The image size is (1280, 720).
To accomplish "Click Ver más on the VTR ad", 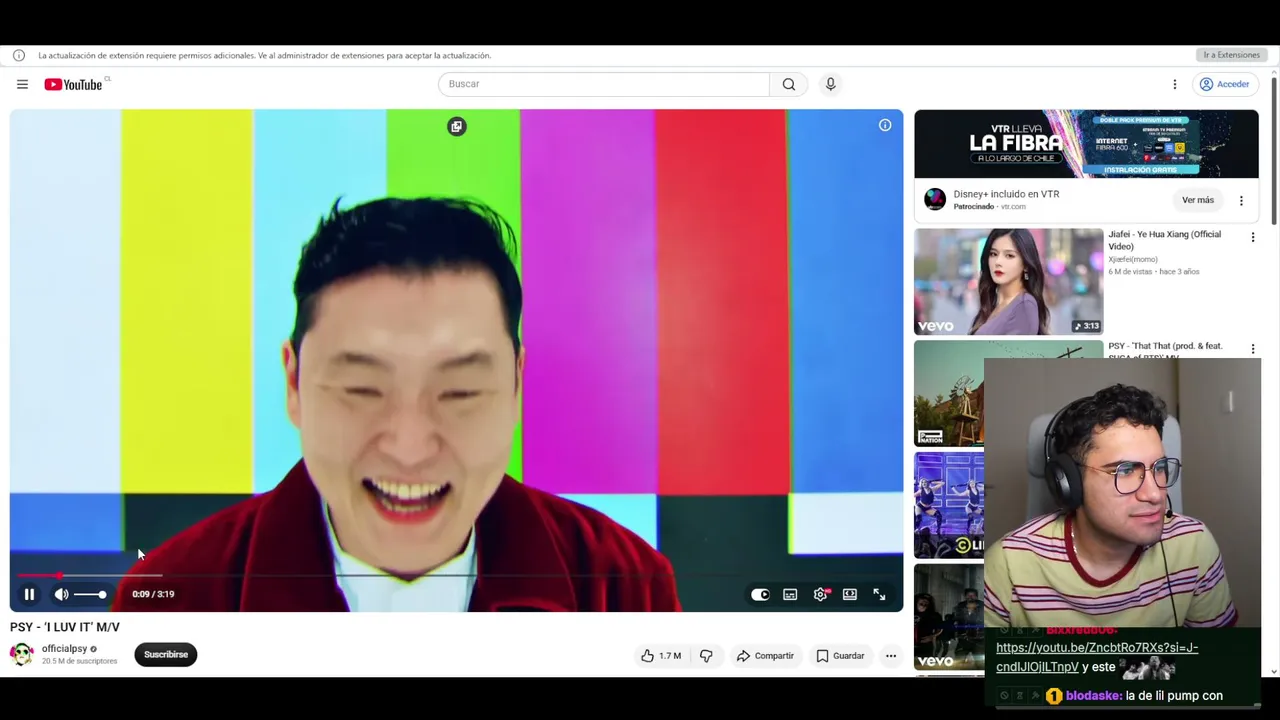I will click(x=1198, y=200).
